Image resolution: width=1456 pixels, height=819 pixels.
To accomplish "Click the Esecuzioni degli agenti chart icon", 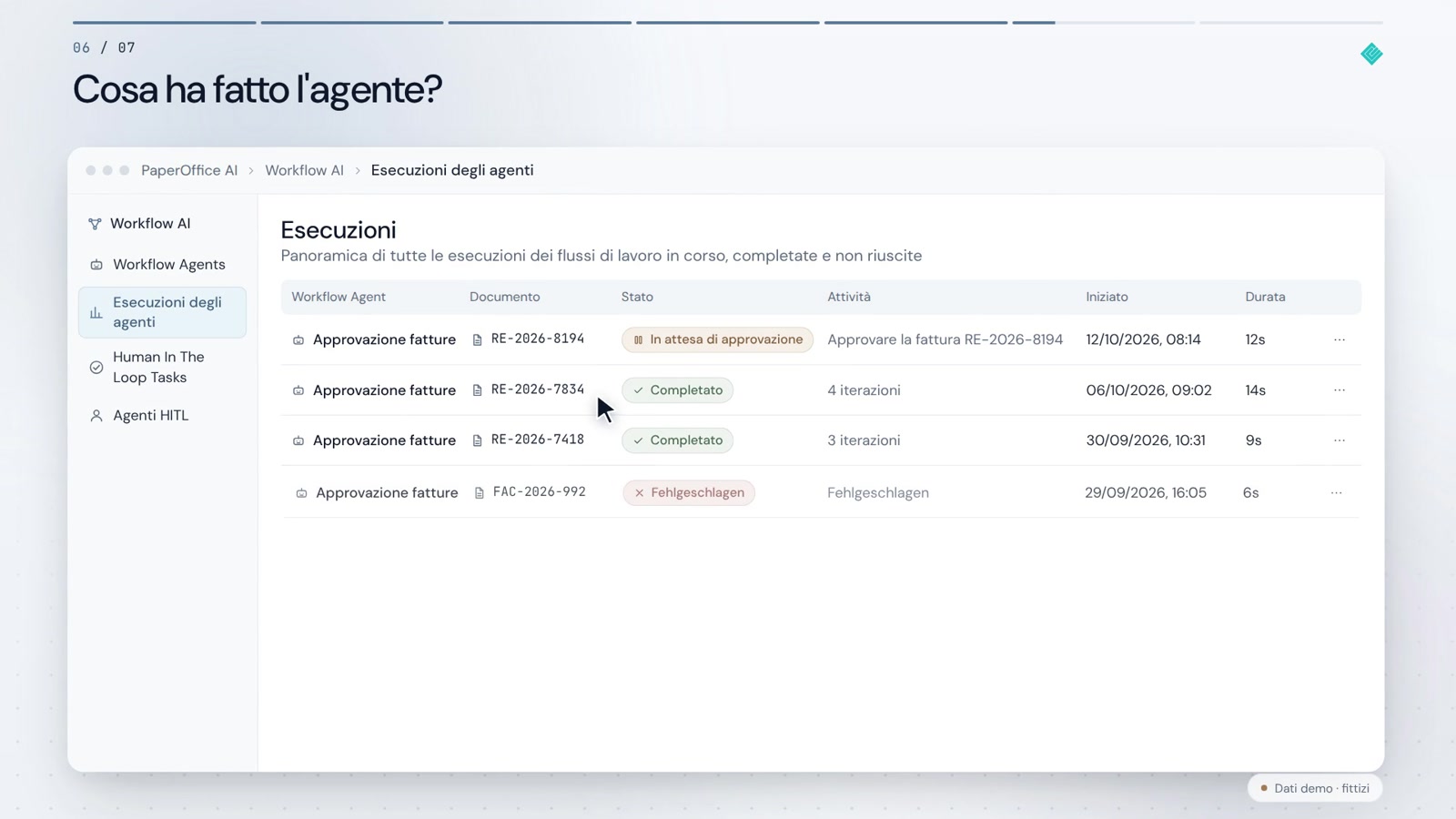I will click(96, 312).
